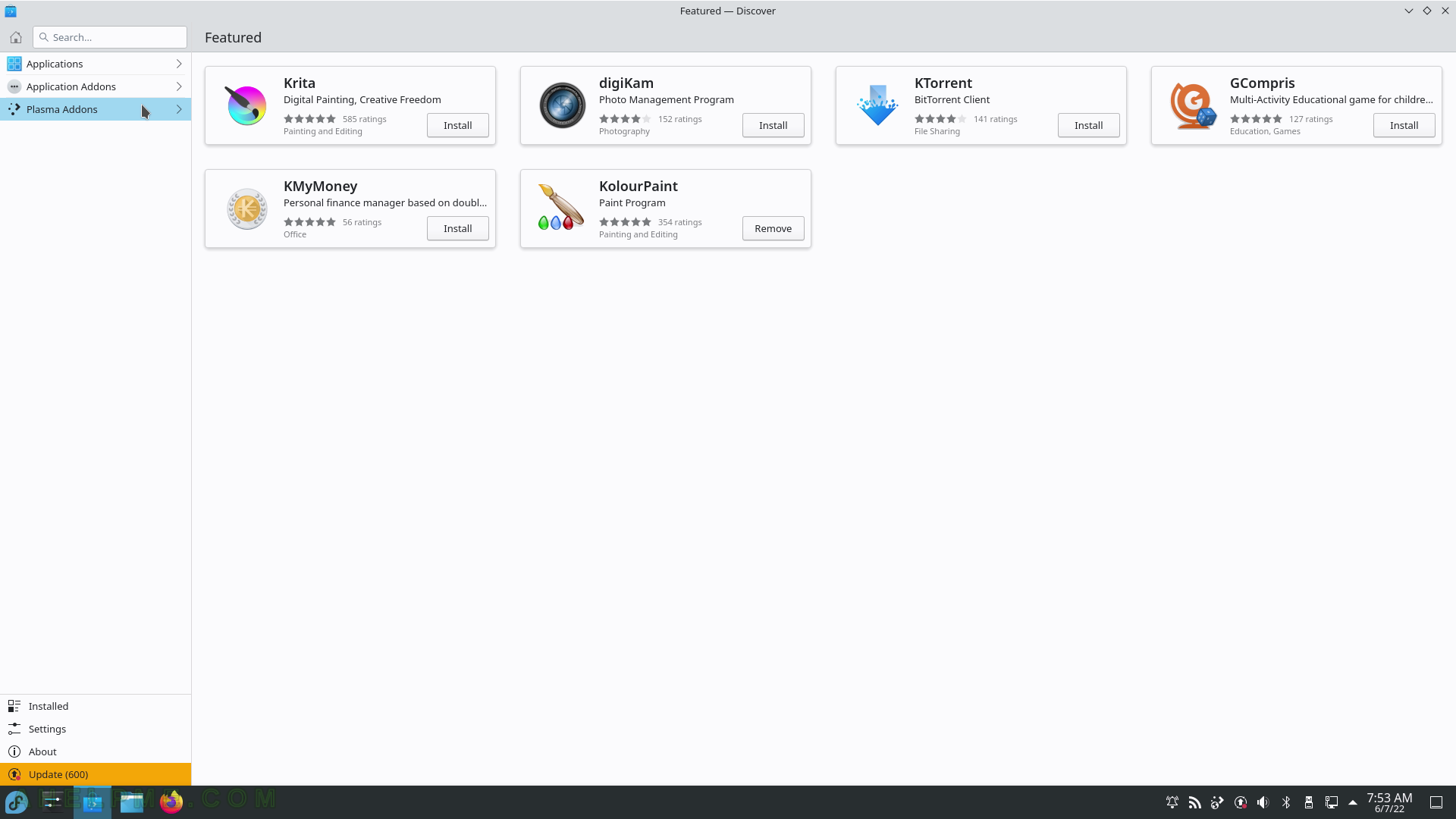The height and width of the screenshot is (819, 1456).
Task: Open the clock showing 7:53 AM
Action: (x=1389, y=802)
